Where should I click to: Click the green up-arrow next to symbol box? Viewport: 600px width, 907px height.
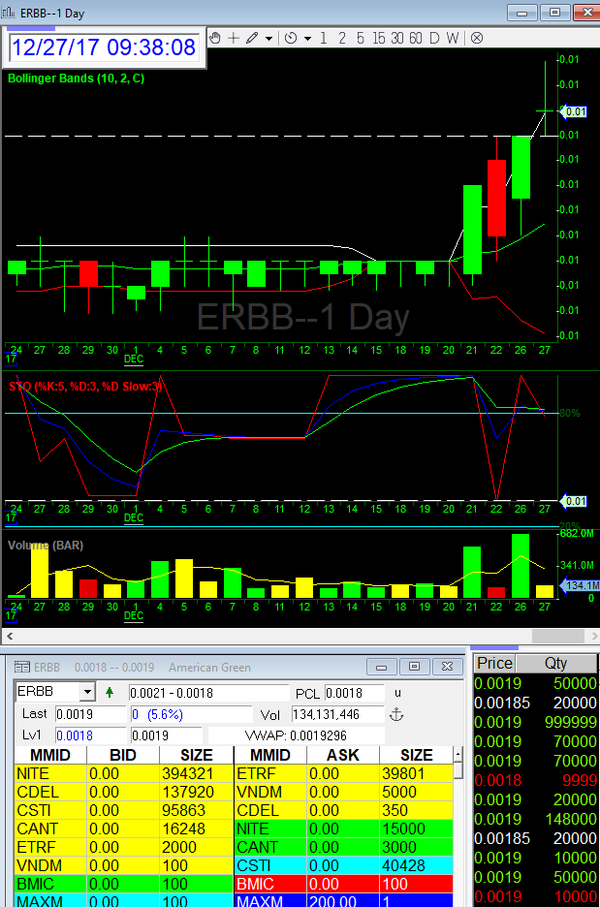click(x=109, y=693)
